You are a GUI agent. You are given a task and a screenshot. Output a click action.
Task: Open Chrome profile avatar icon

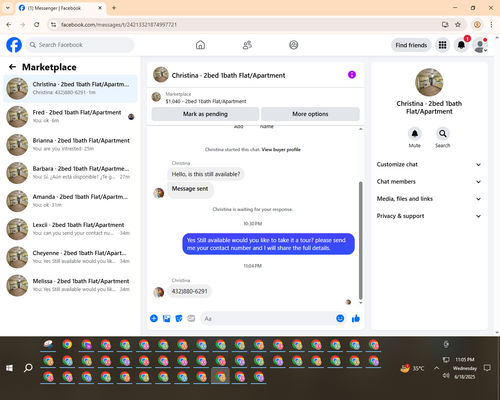tap(477, 25)
